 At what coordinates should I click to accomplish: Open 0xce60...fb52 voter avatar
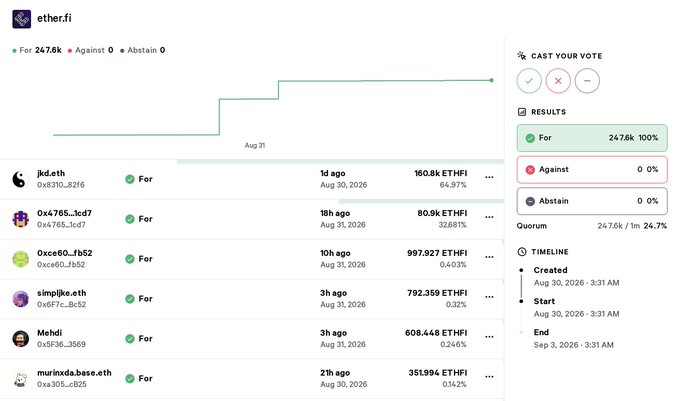coord(20,259)
